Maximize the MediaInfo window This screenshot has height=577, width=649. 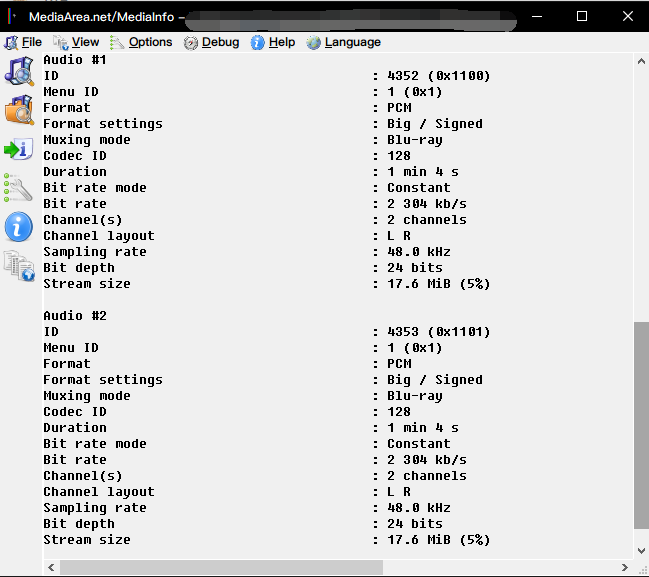[x=582, y=15]
